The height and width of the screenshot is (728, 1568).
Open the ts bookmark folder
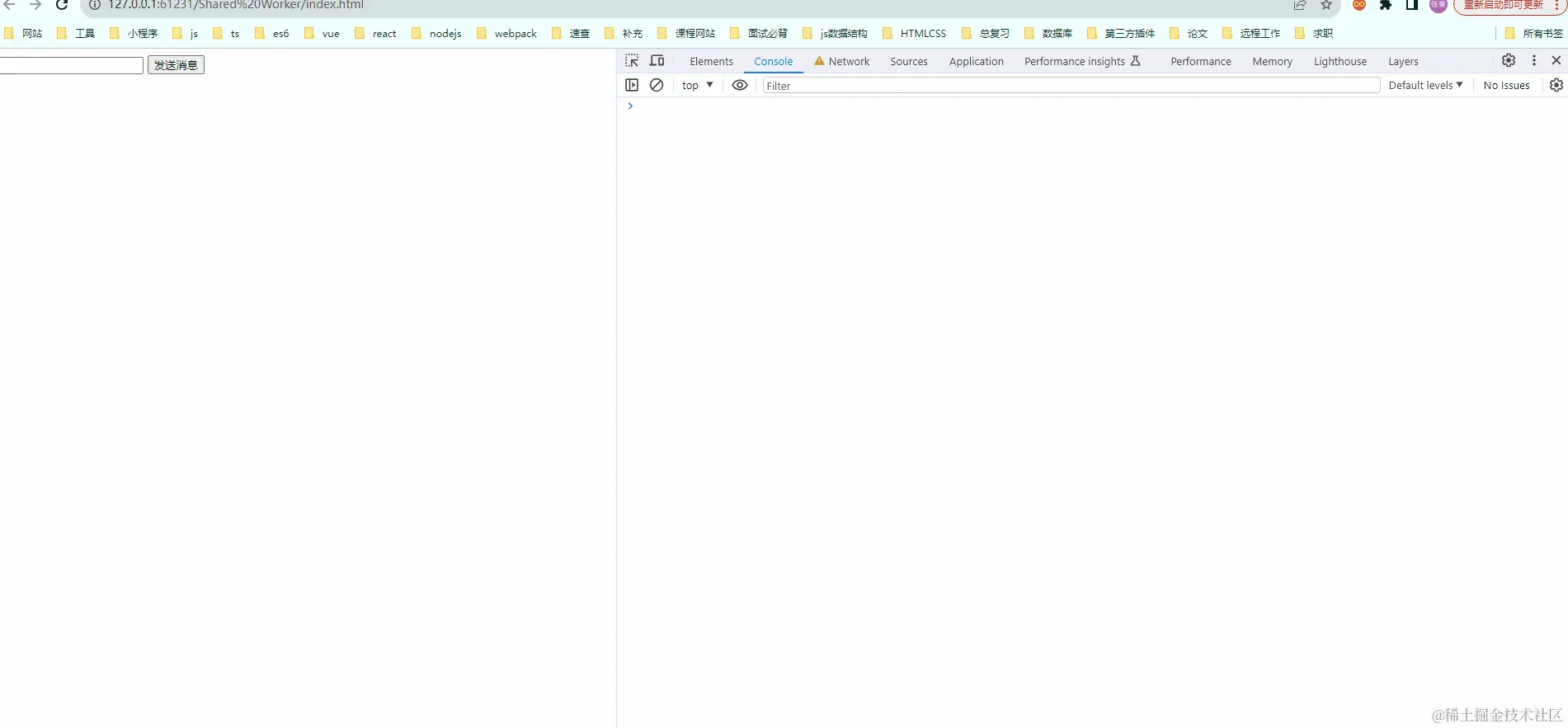click(226, 34)
